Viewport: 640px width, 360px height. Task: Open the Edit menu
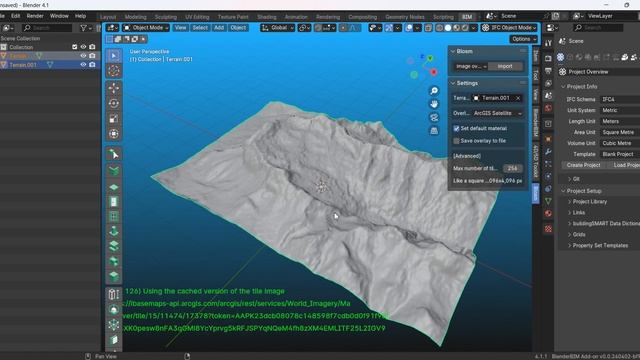click(x=16, y=16)
